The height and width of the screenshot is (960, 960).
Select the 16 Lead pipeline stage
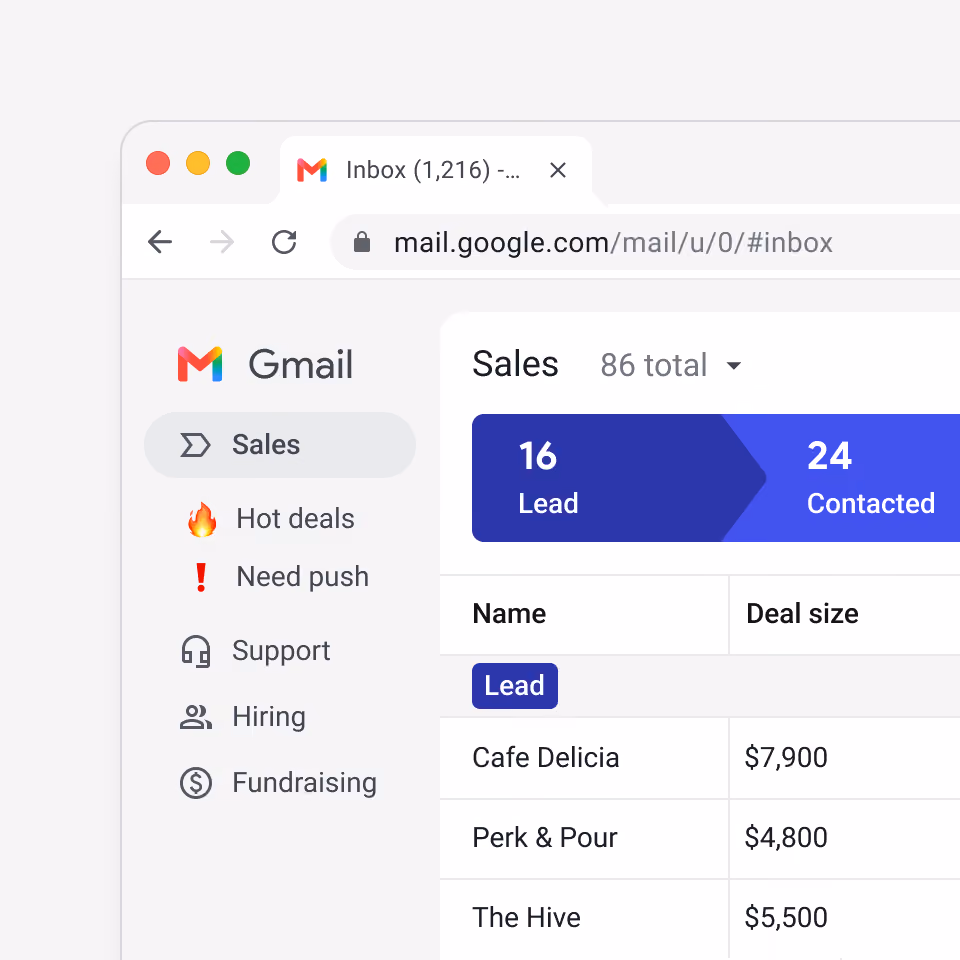[x=618, y=478]
